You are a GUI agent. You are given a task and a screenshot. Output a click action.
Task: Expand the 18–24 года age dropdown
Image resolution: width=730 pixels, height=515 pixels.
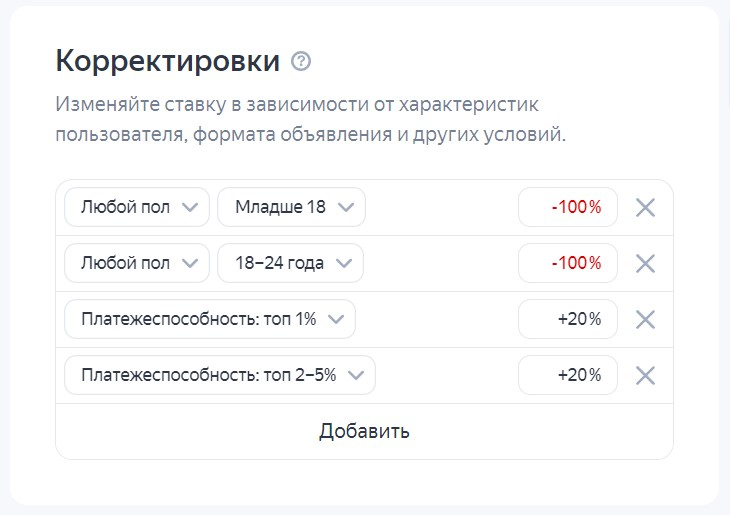pyautogui.click(x=289, y=264)
